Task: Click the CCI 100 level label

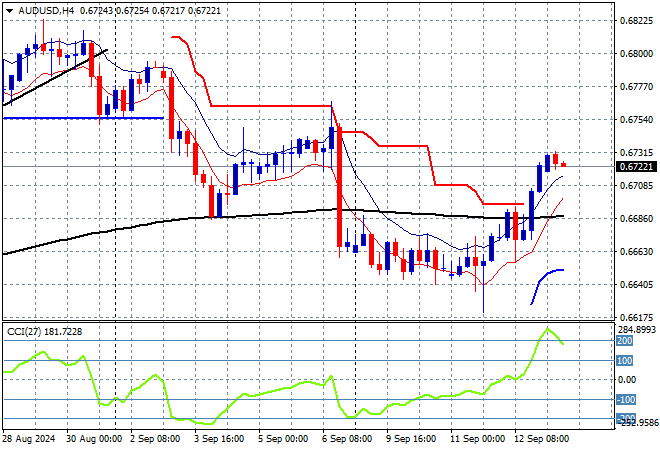Action: (625, 360)
